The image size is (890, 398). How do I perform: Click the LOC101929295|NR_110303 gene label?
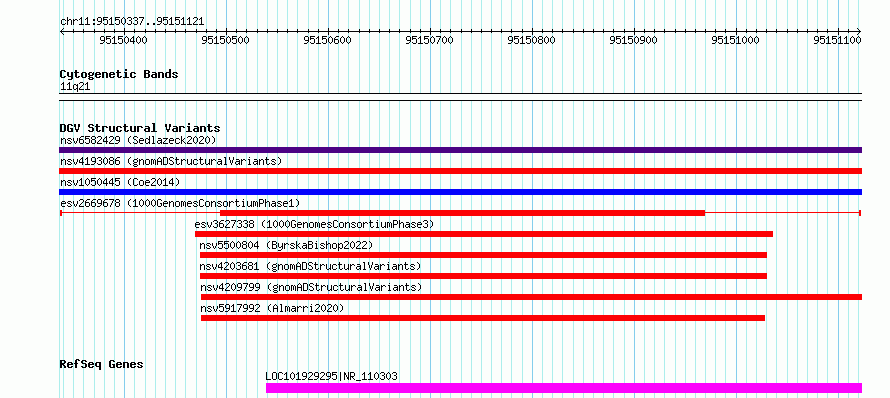(x=331, y=376)
